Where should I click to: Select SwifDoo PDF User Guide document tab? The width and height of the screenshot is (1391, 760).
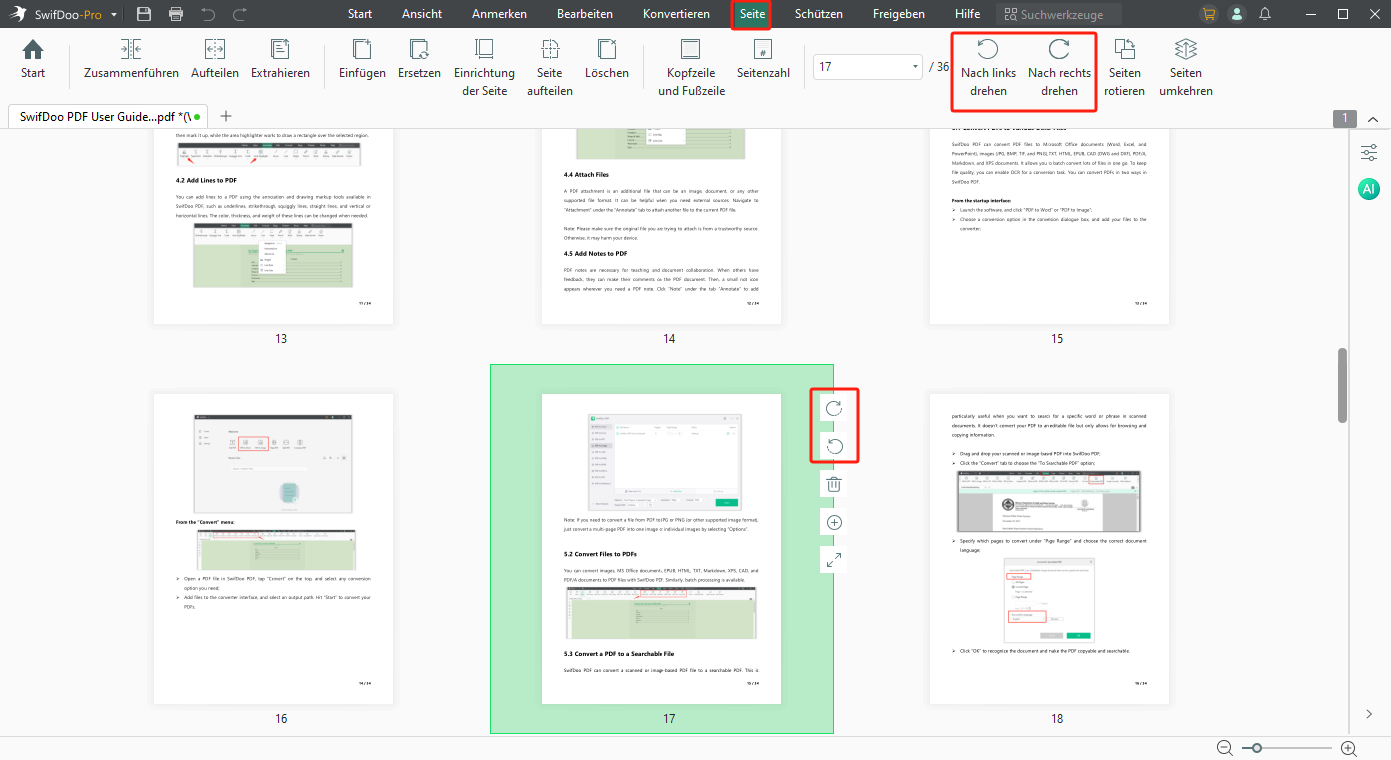pyautogui.click(x=109, y=116)
